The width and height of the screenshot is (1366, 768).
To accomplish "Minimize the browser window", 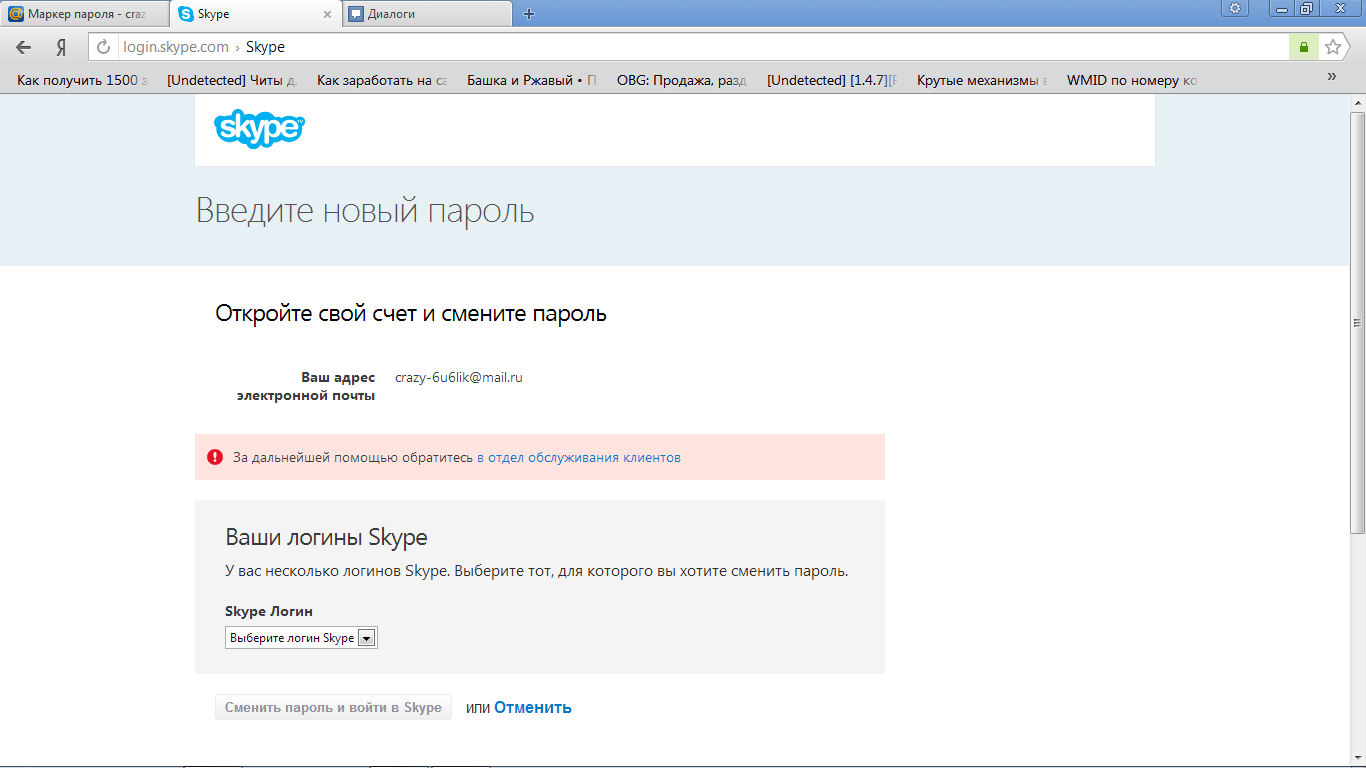I will coord(1284,9).
